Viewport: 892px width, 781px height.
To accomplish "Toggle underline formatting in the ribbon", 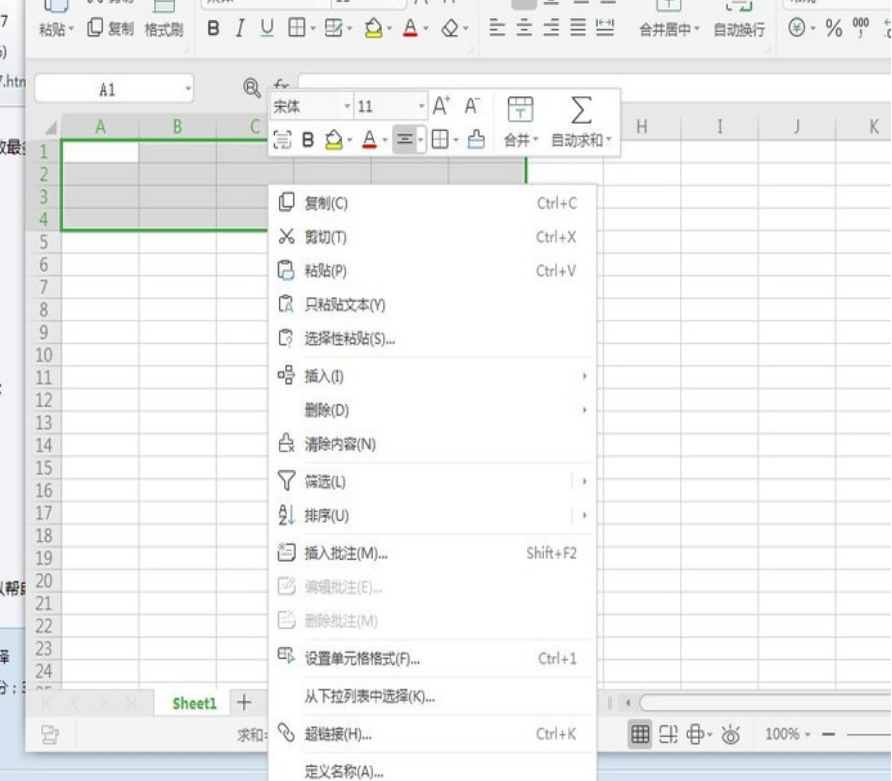I will (266, 29).
